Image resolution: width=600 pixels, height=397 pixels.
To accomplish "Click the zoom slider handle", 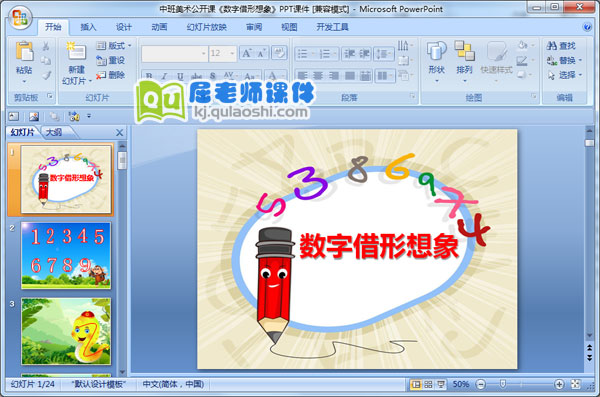I will tap(503, 384).
